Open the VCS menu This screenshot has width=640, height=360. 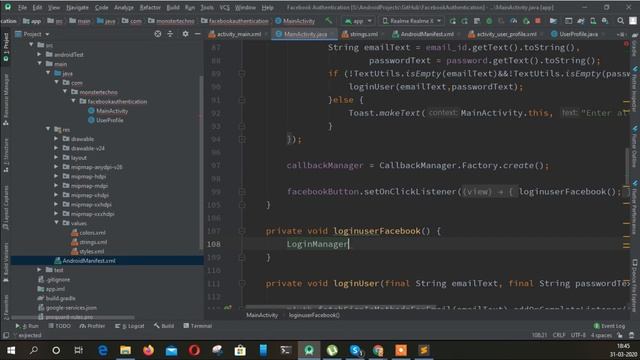coord(224,7)
